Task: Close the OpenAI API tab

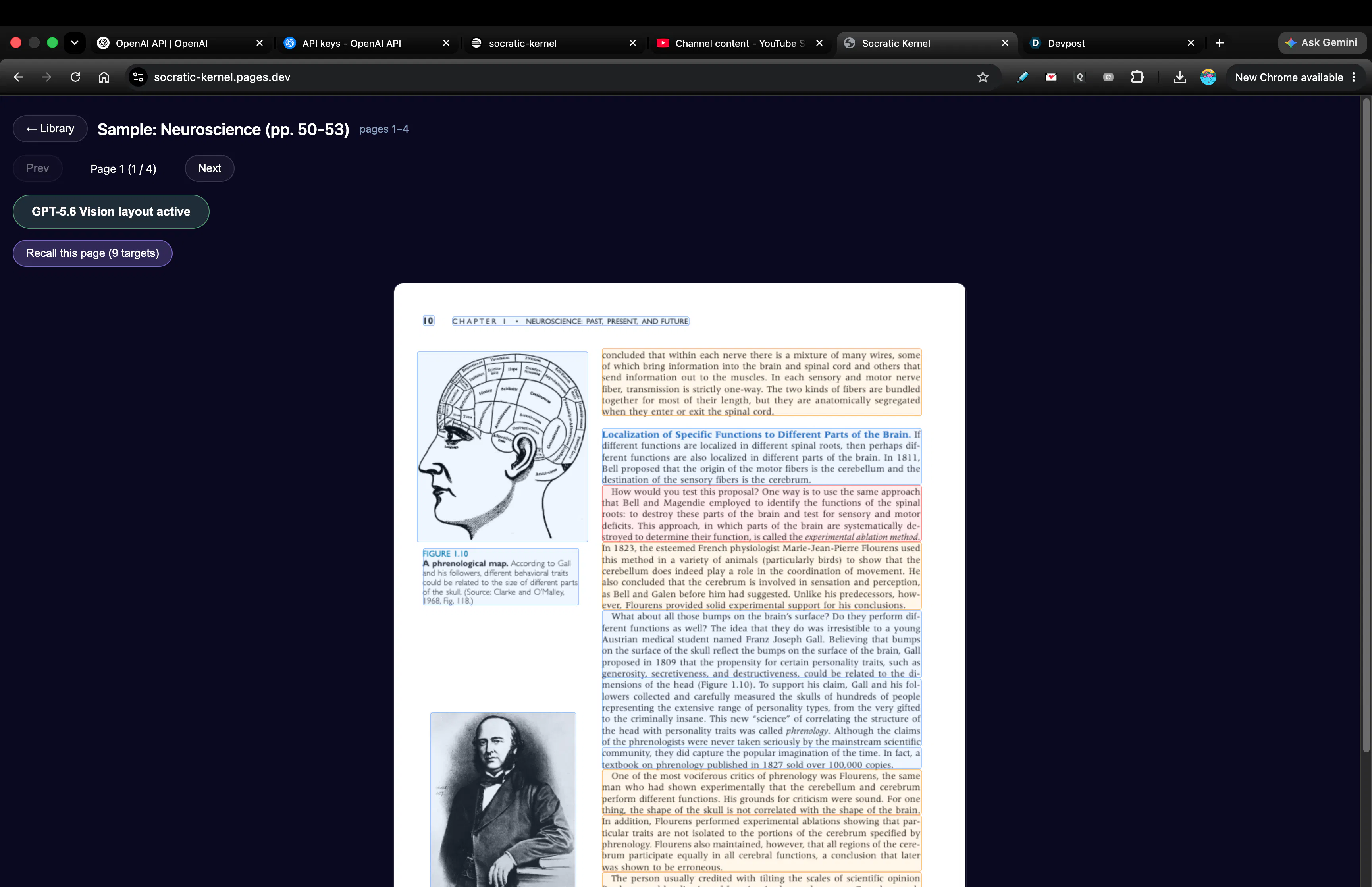Action: [260, 43]
